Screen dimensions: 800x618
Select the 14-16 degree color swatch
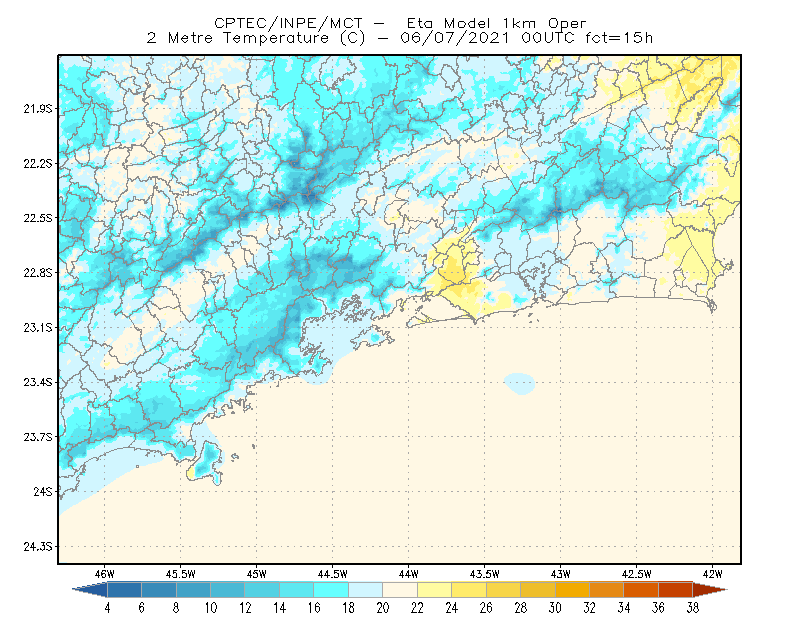297,590
